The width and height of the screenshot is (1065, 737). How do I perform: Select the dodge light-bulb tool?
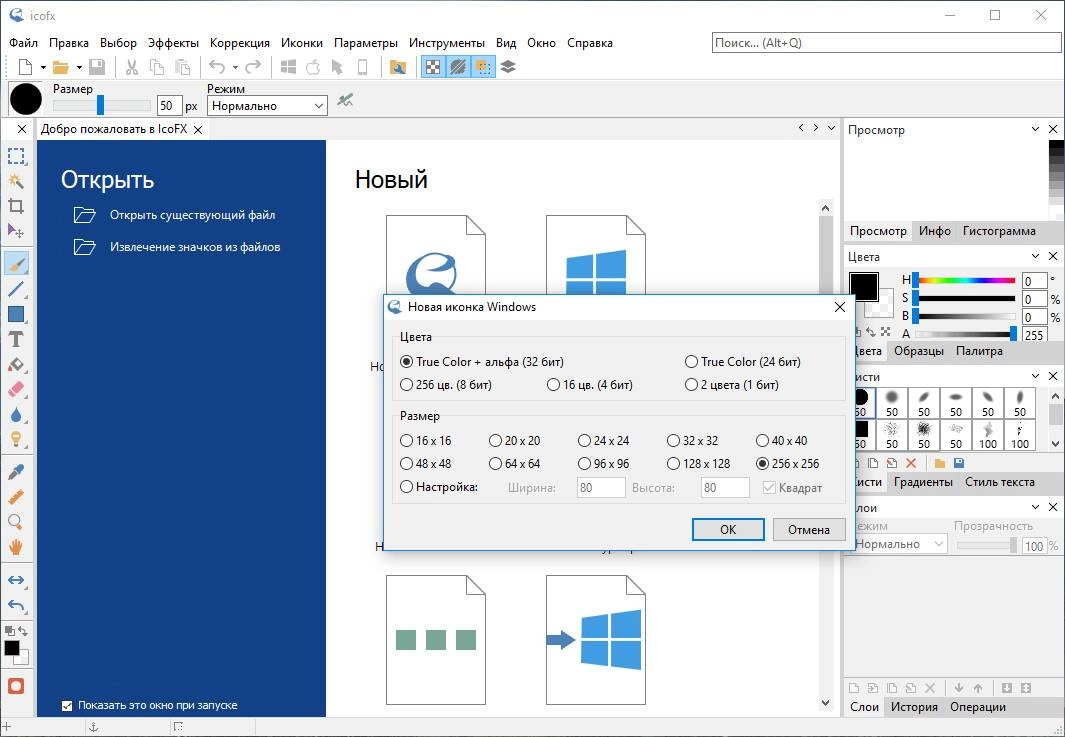pyautogui.click(x=16, y=439)
